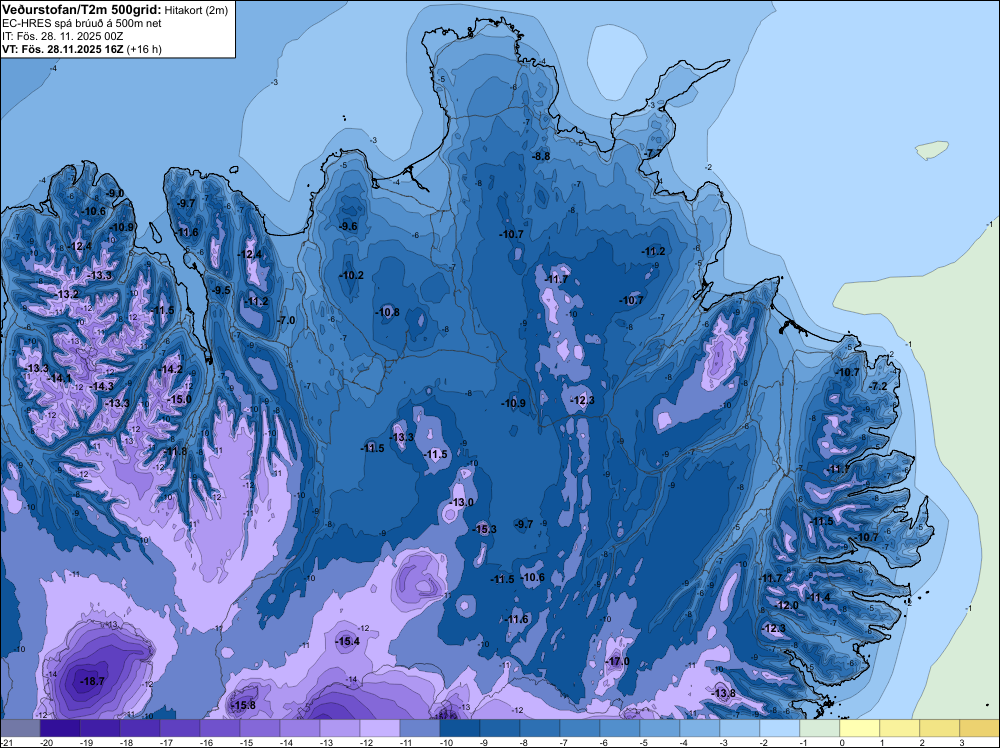Click the -13.8 temperature label
Screen dimensions: 1000x748
point(723,693)
